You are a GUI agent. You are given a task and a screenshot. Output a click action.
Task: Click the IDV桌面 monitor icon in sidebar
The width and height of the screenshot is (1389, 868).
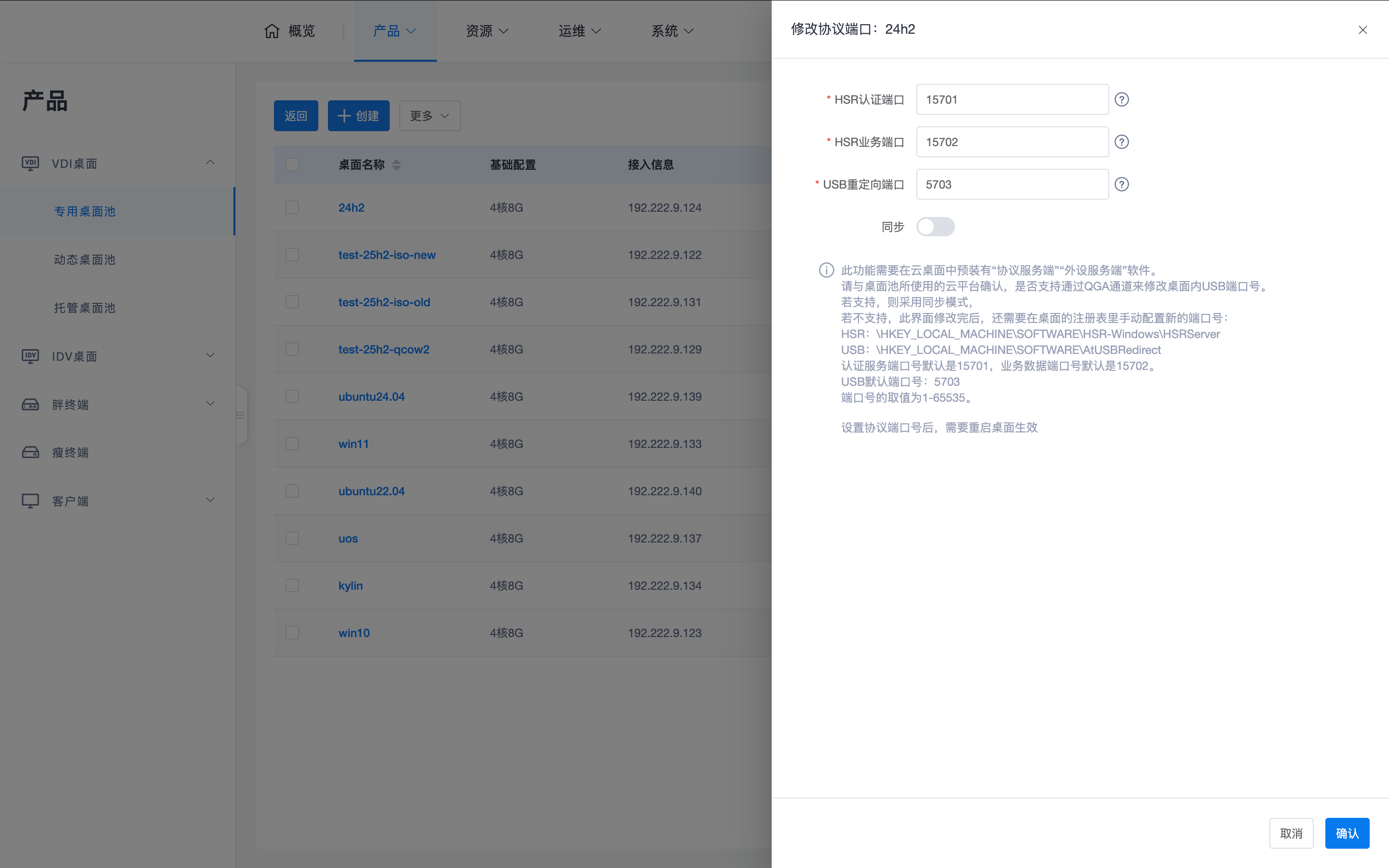point(30,356)
